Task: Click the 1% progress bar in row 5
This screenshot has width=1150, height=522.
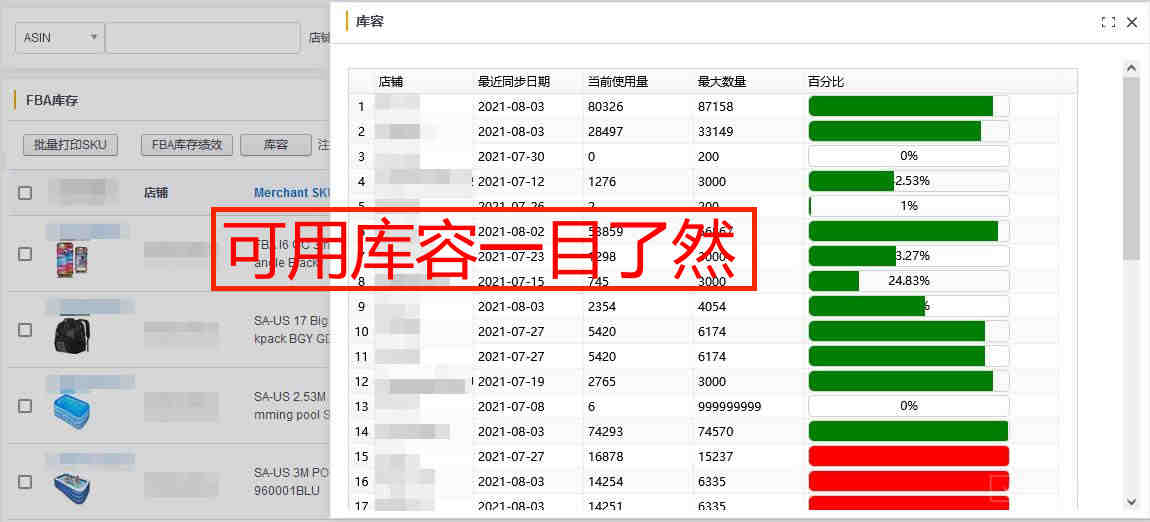Action: (909, 206)
